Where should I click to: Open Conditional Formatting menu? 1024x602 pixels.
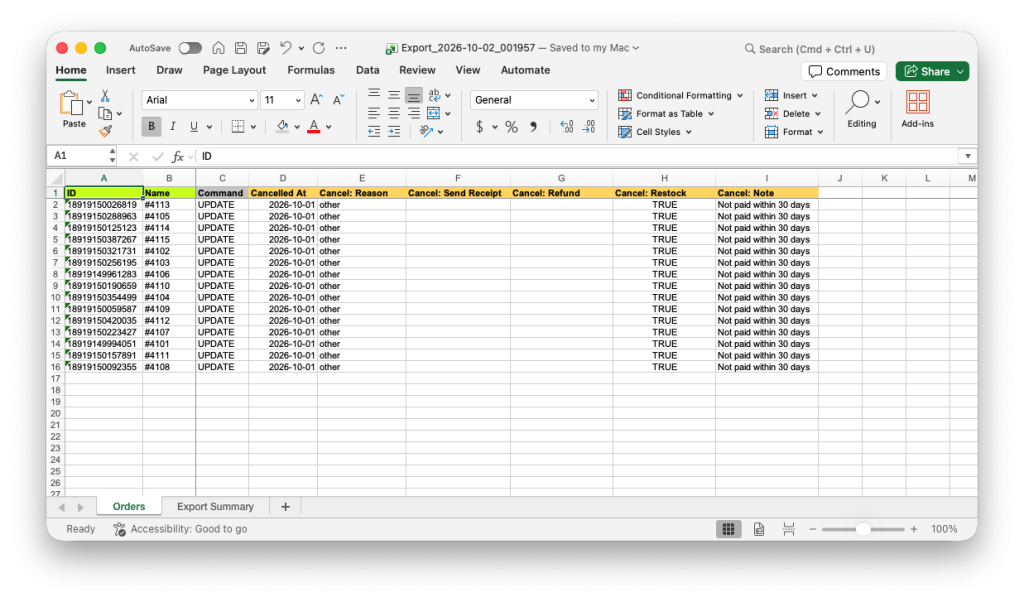pos(680,95)
